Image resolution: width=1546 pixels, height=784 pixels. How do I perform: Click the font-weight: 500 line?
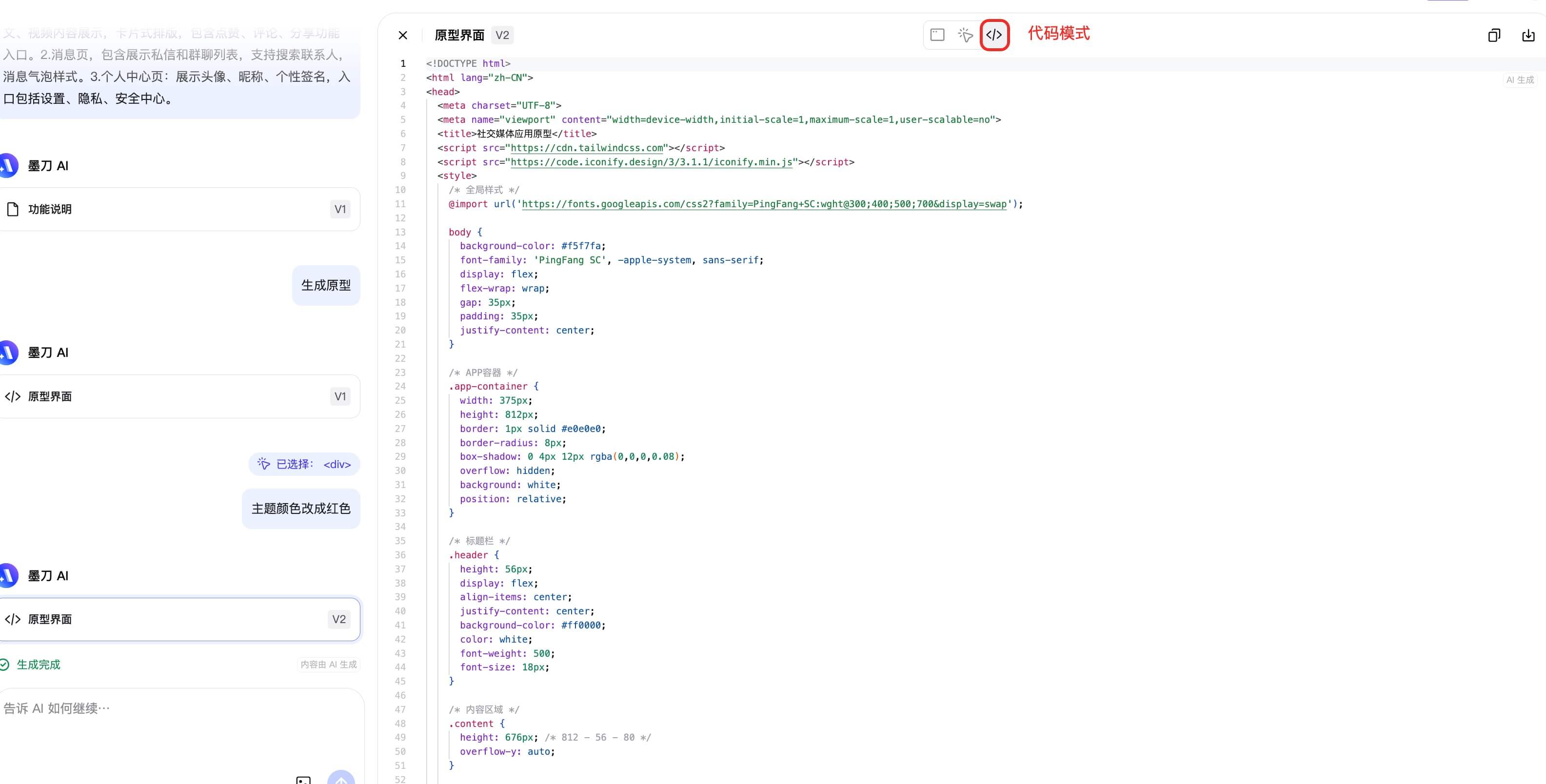click(x=507, y=653)
